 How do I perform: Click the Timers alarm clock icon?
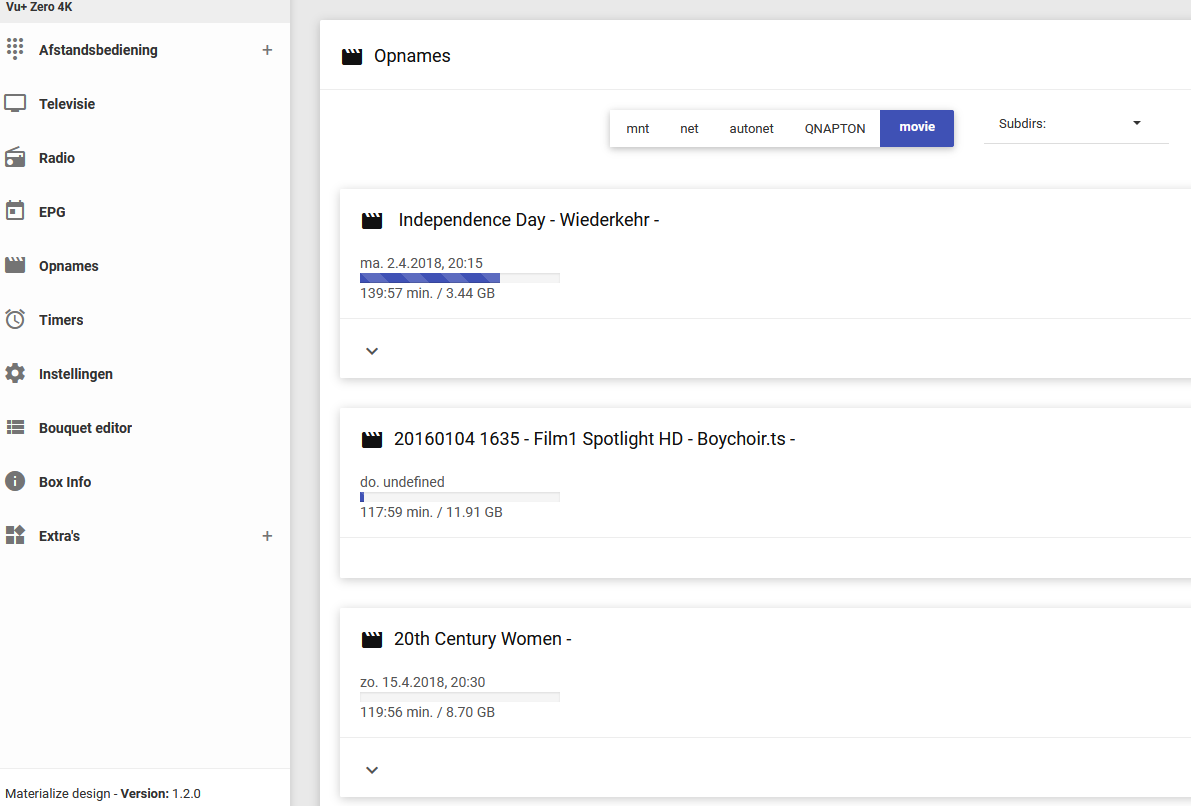[x=15, y=320]
